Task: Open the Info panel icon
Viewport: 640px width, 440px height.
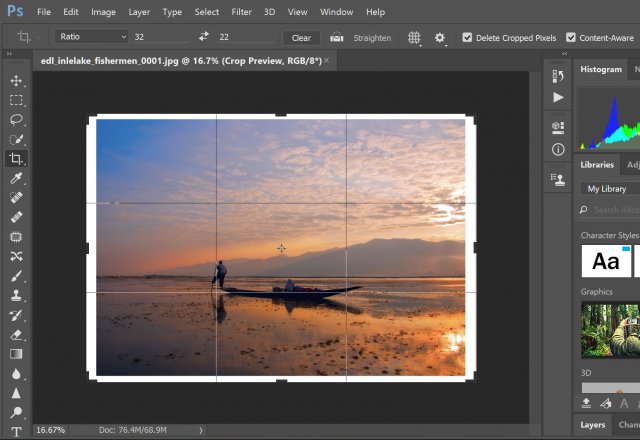Action: tap(558, 149)
